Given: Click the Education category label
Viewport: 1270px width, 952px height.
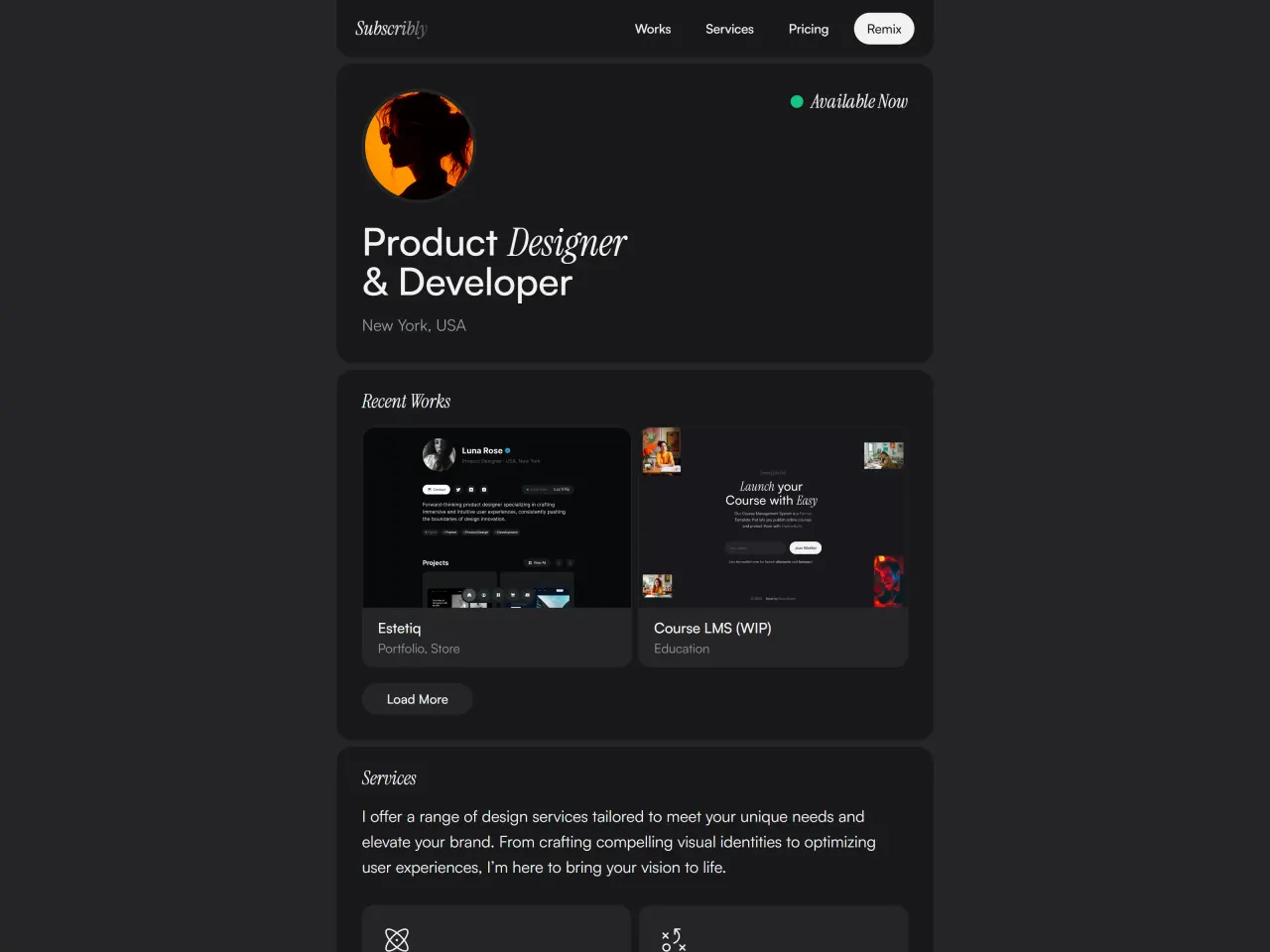Looking at the screenshot, I should click(682, 649).
